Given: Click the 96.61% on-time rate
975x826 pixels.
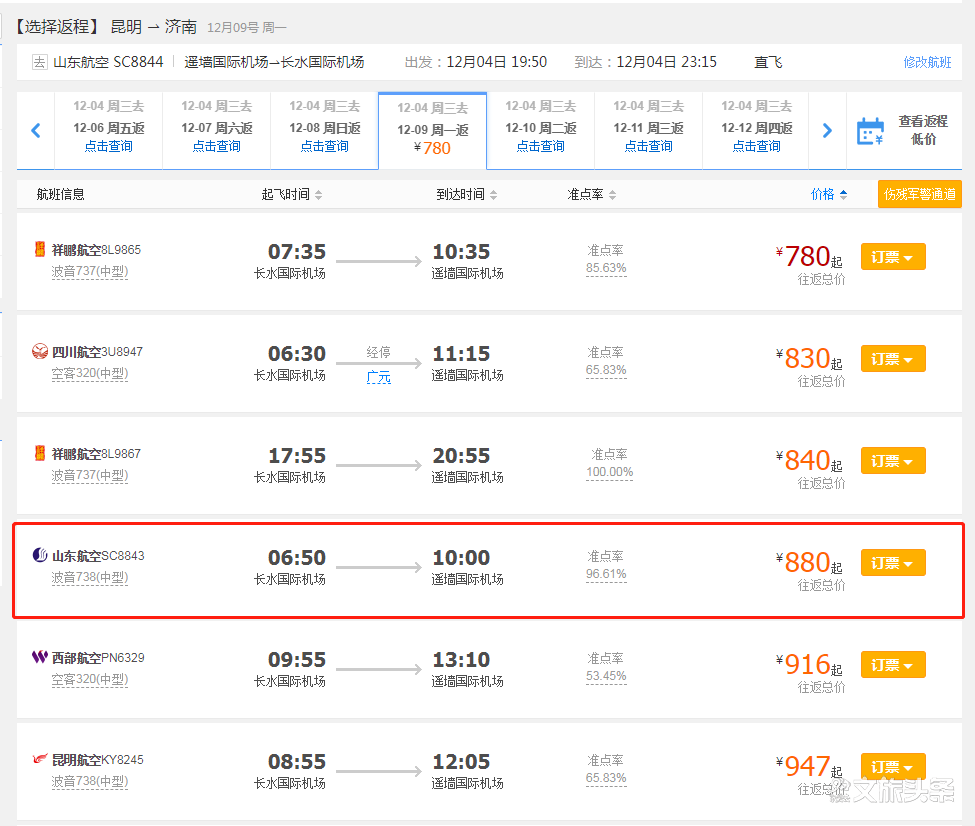Looking at the screenshot, I should pyautogui.click(x=606, y=574).
